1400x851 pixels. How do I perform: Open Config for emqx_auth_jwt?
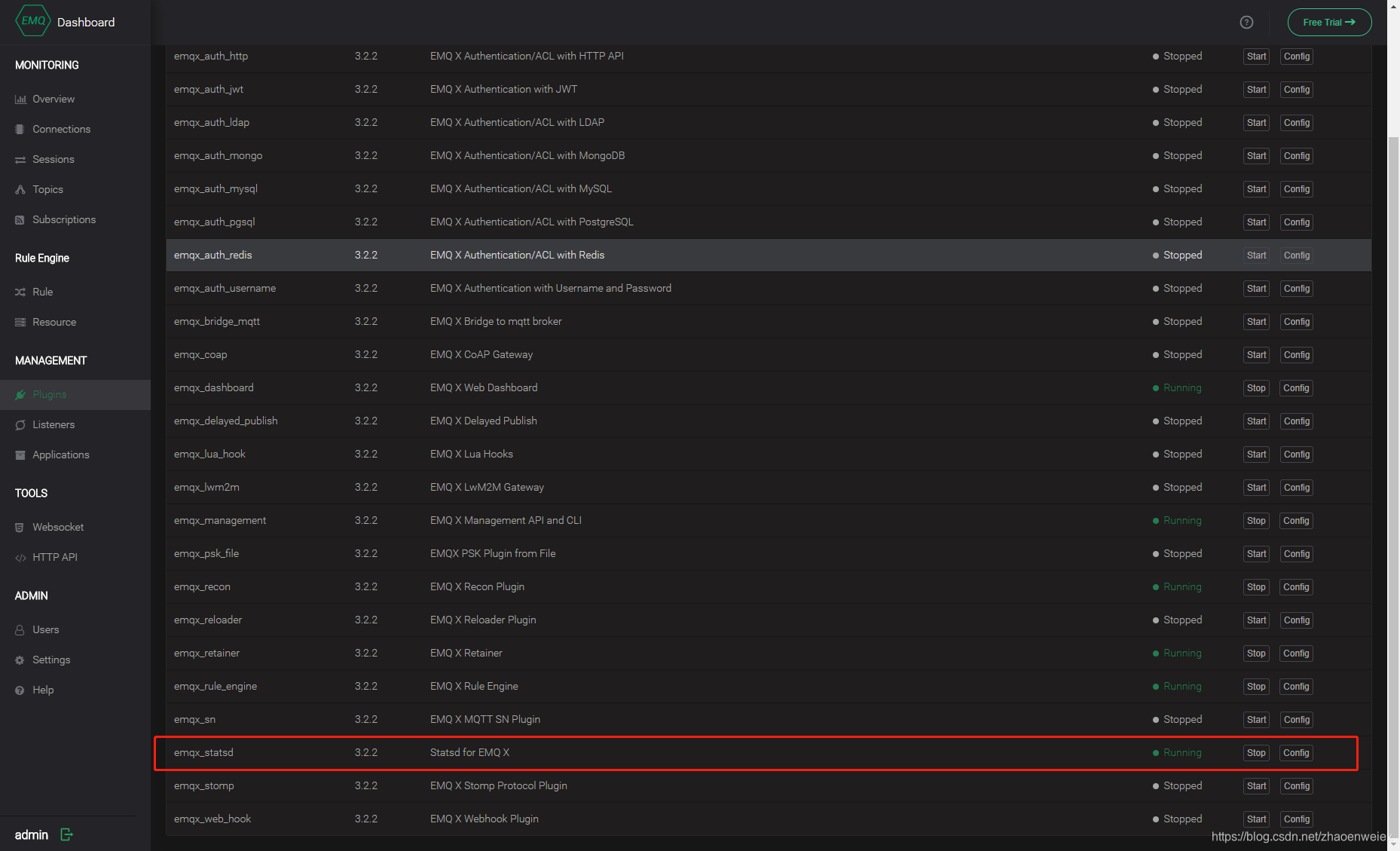coord(1297,90)
